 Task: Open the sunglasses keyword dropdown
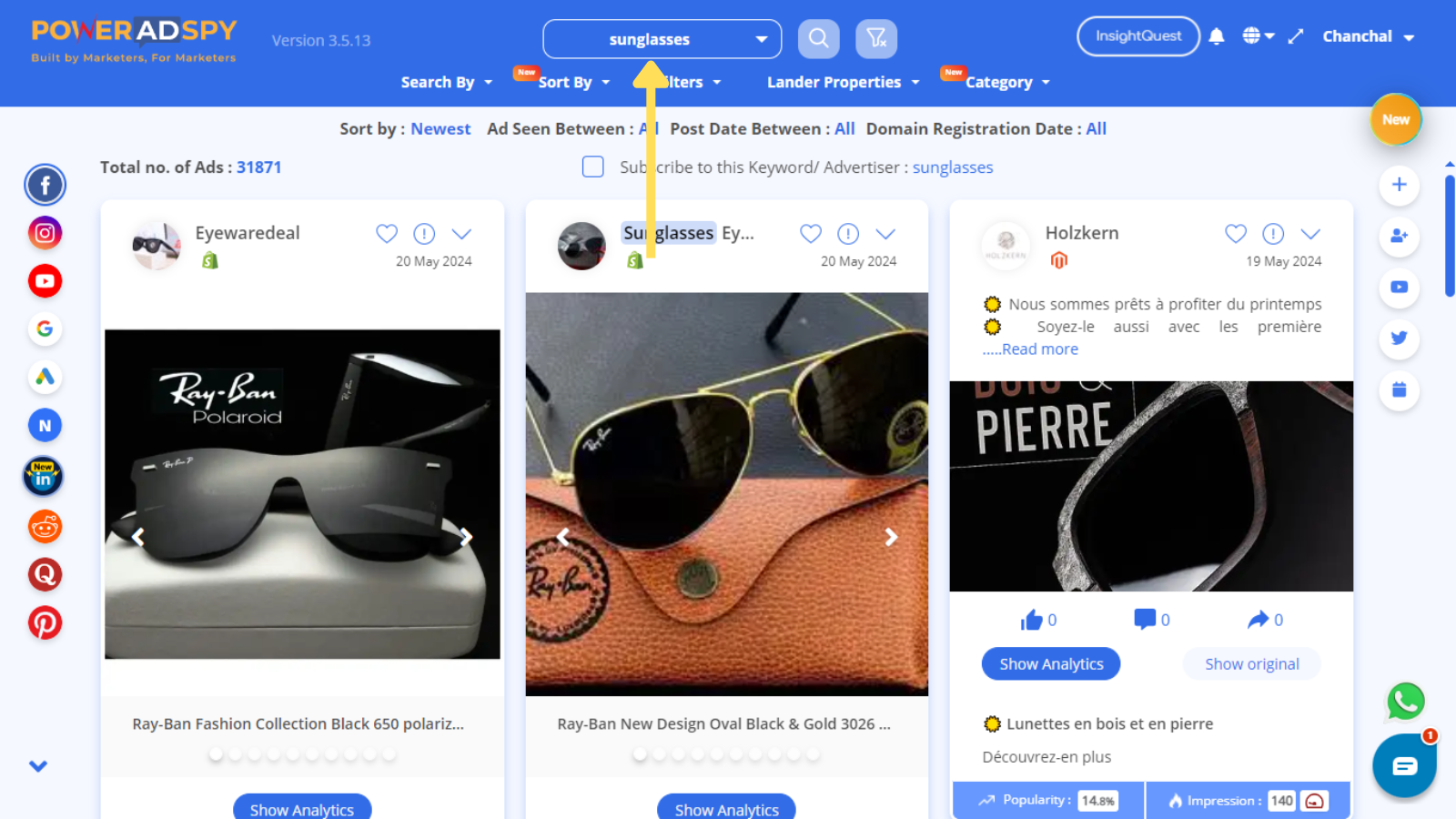[x=662, y=39]
